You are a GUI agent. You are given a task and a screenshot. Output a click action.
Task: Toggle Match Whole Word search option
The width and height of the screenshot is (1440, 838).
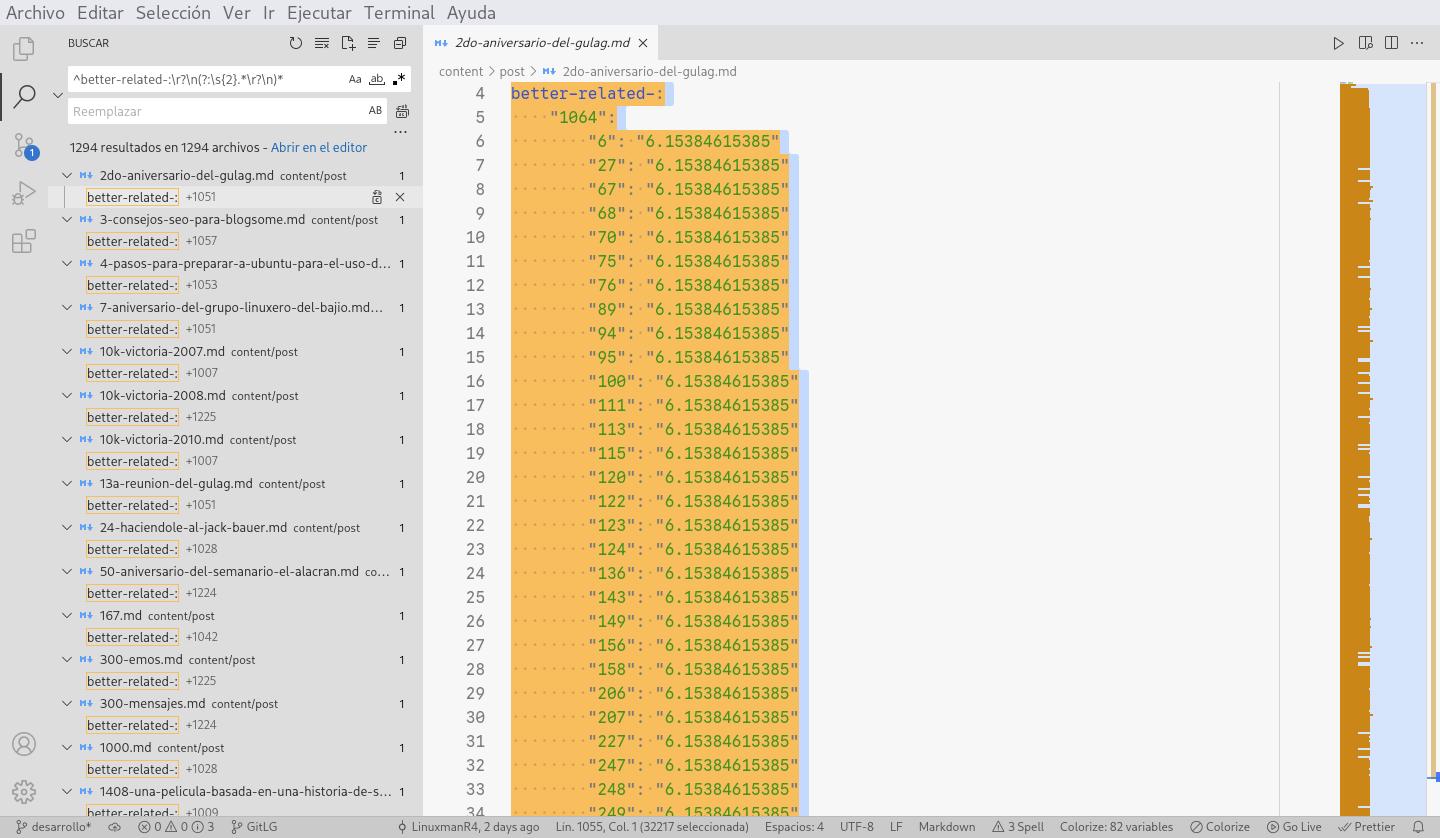coord(377,79)
